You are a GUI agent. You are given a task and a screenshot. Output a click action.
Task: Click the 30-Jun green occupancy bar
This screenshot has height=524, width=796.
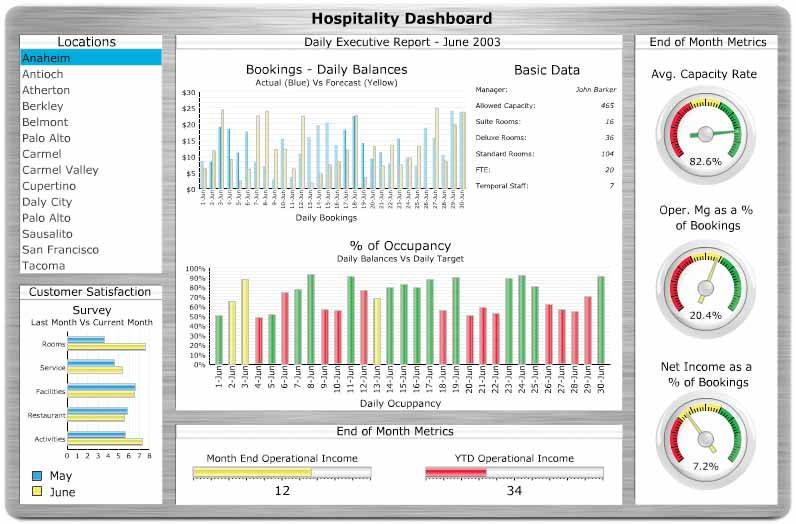(601, 320)
